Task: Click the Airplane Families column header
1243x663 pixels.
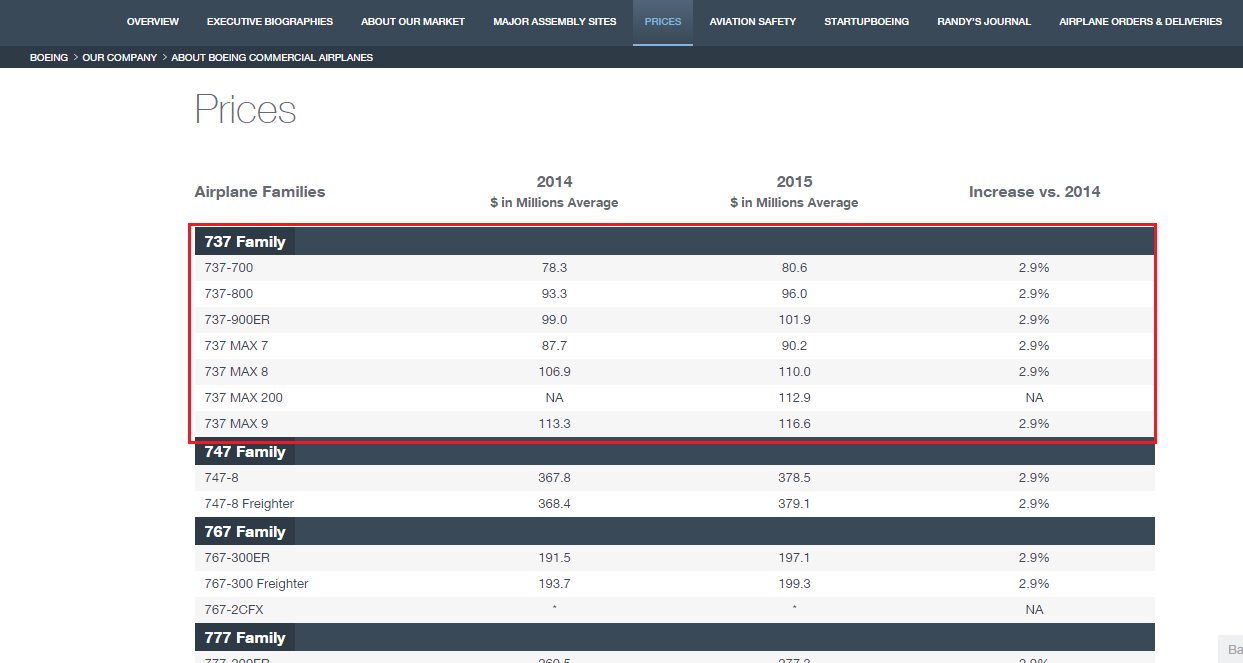Action: tap(260, 192)
